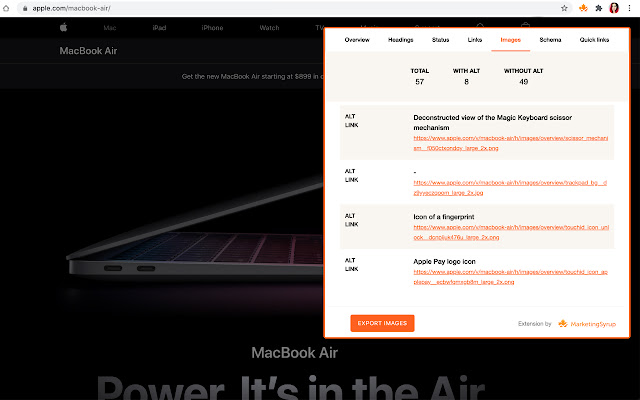Image resolution: width=640 pixels, height=400 pixels.
Task: Click the MacBook Air heading below the hero
Action: 294,353
